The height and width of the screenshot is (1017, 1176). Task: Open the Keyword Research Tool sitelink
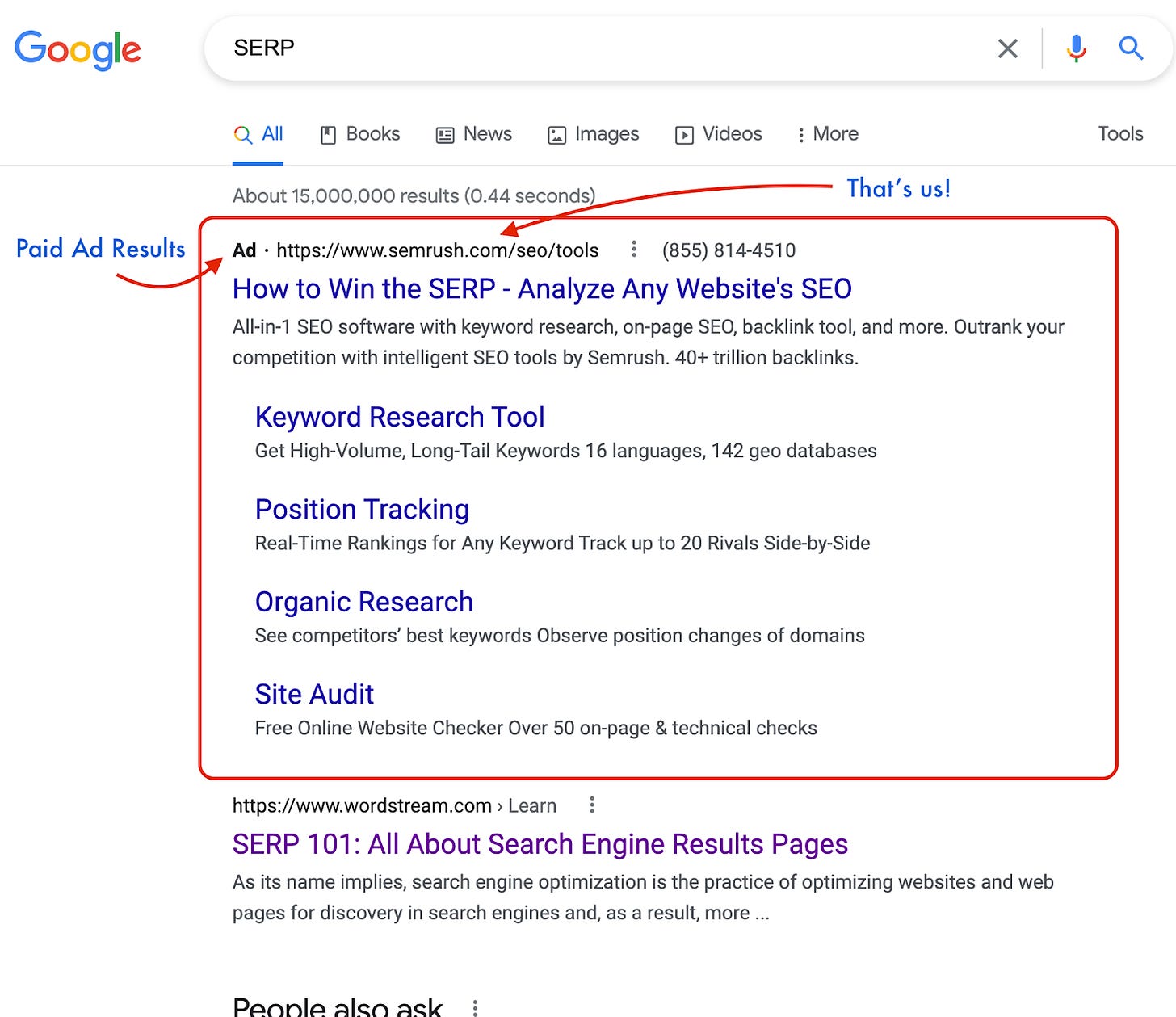(x=400, y=417)
